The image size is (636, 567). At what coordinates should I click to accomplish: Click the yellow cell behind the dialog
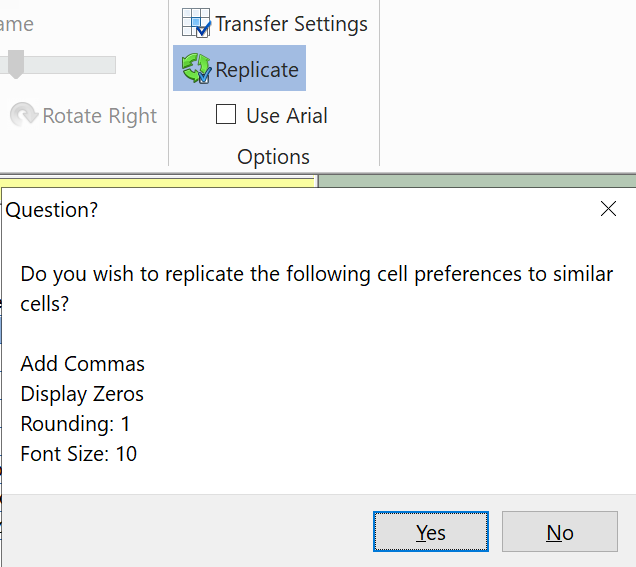pos(160,181)
